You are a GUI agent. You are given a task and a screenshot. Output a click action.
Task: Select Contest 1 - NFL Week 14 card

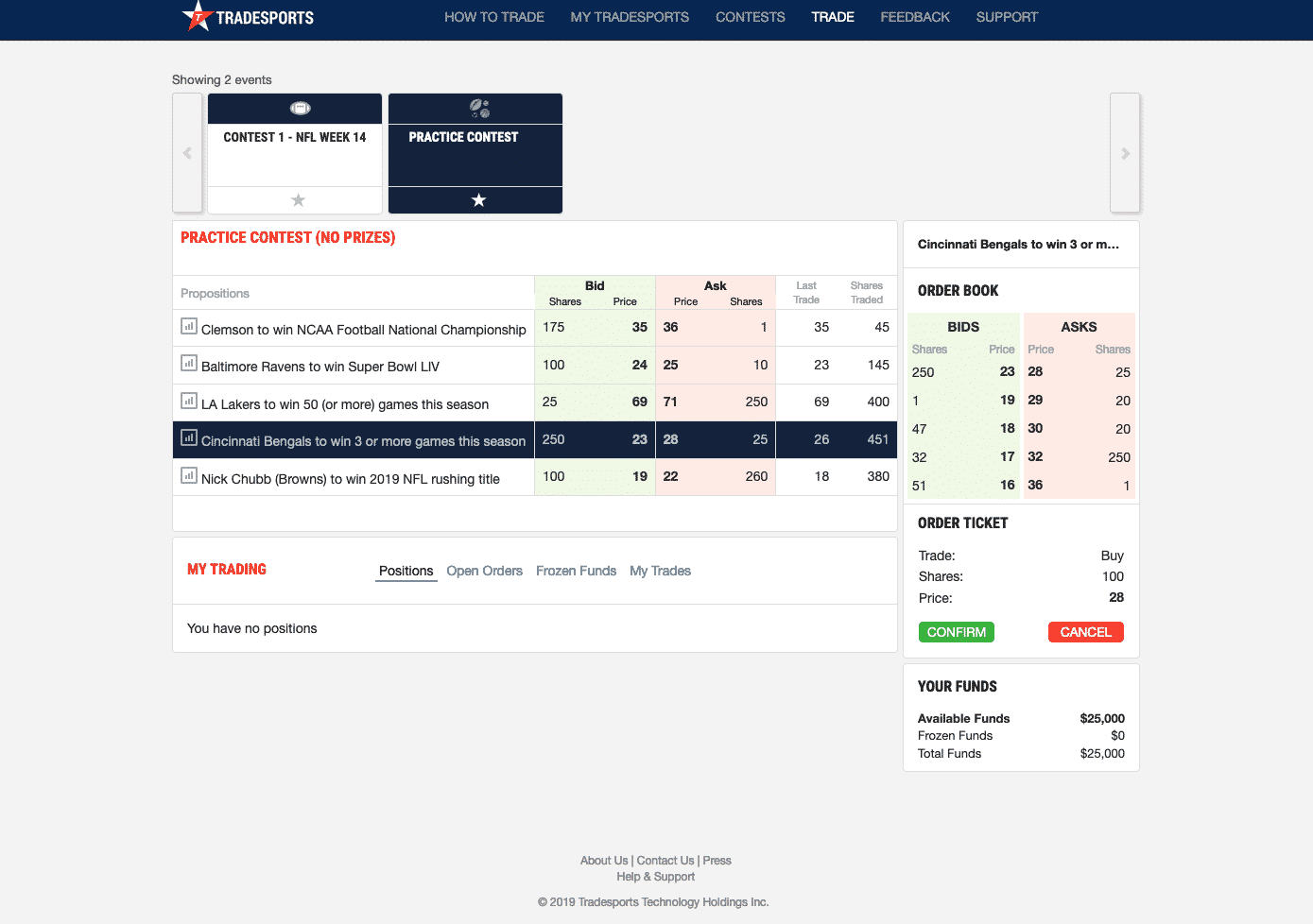coord(295,153)
